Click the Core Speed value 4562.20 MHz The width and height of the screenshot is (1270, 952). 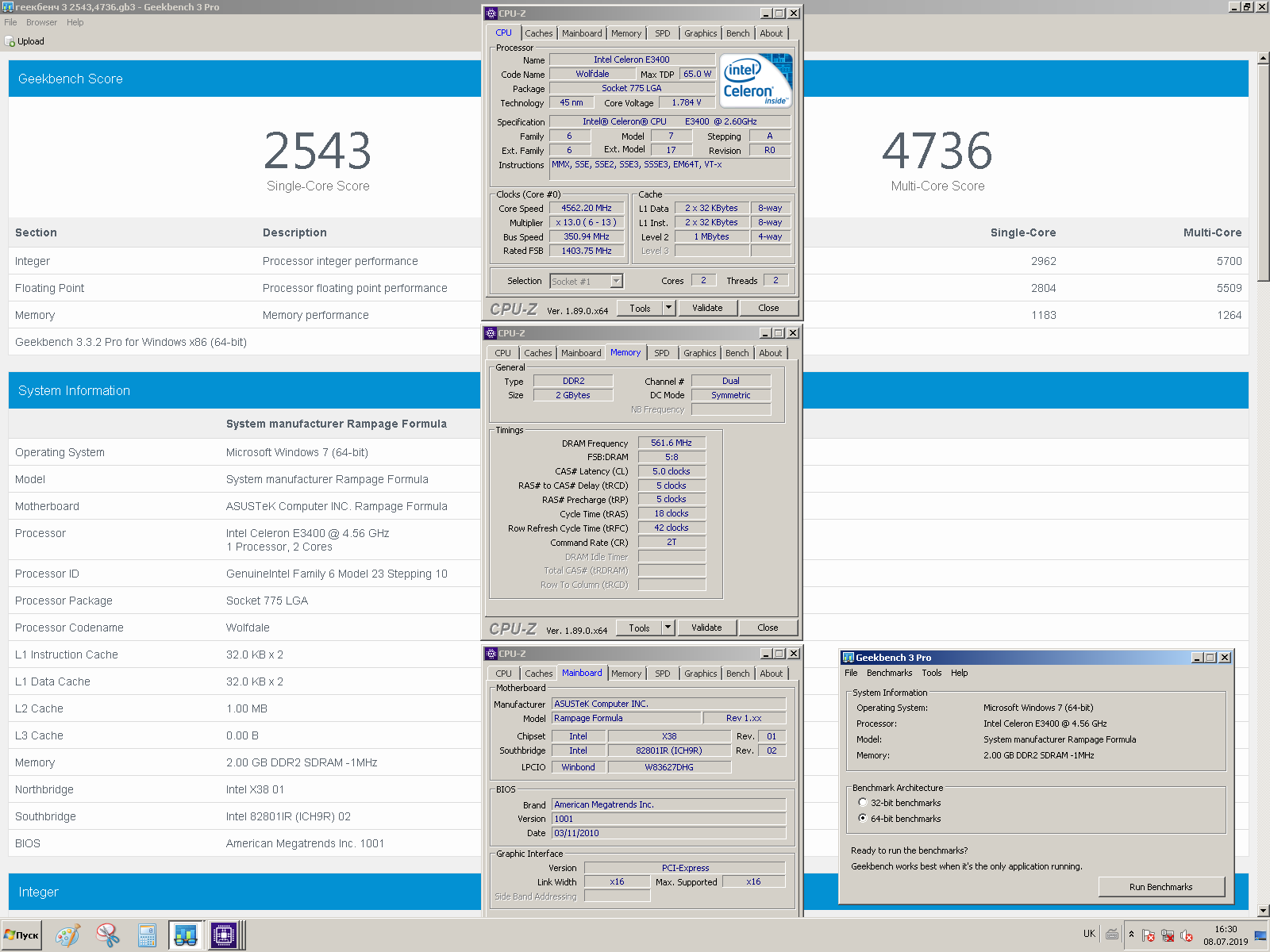click(x=587, y=208)
